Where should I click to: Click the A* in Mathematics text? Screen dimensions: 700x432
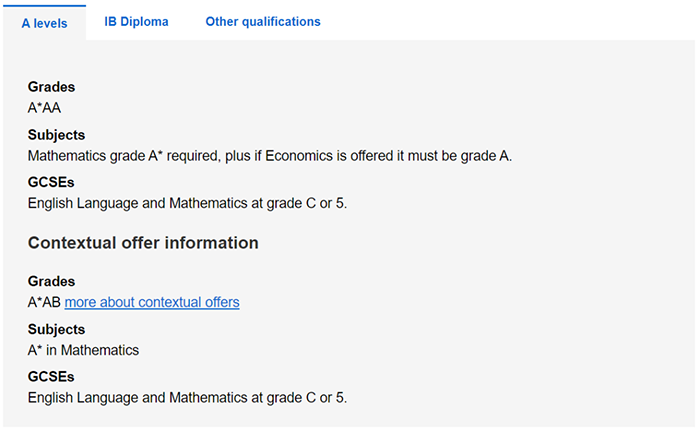(83, 350)
